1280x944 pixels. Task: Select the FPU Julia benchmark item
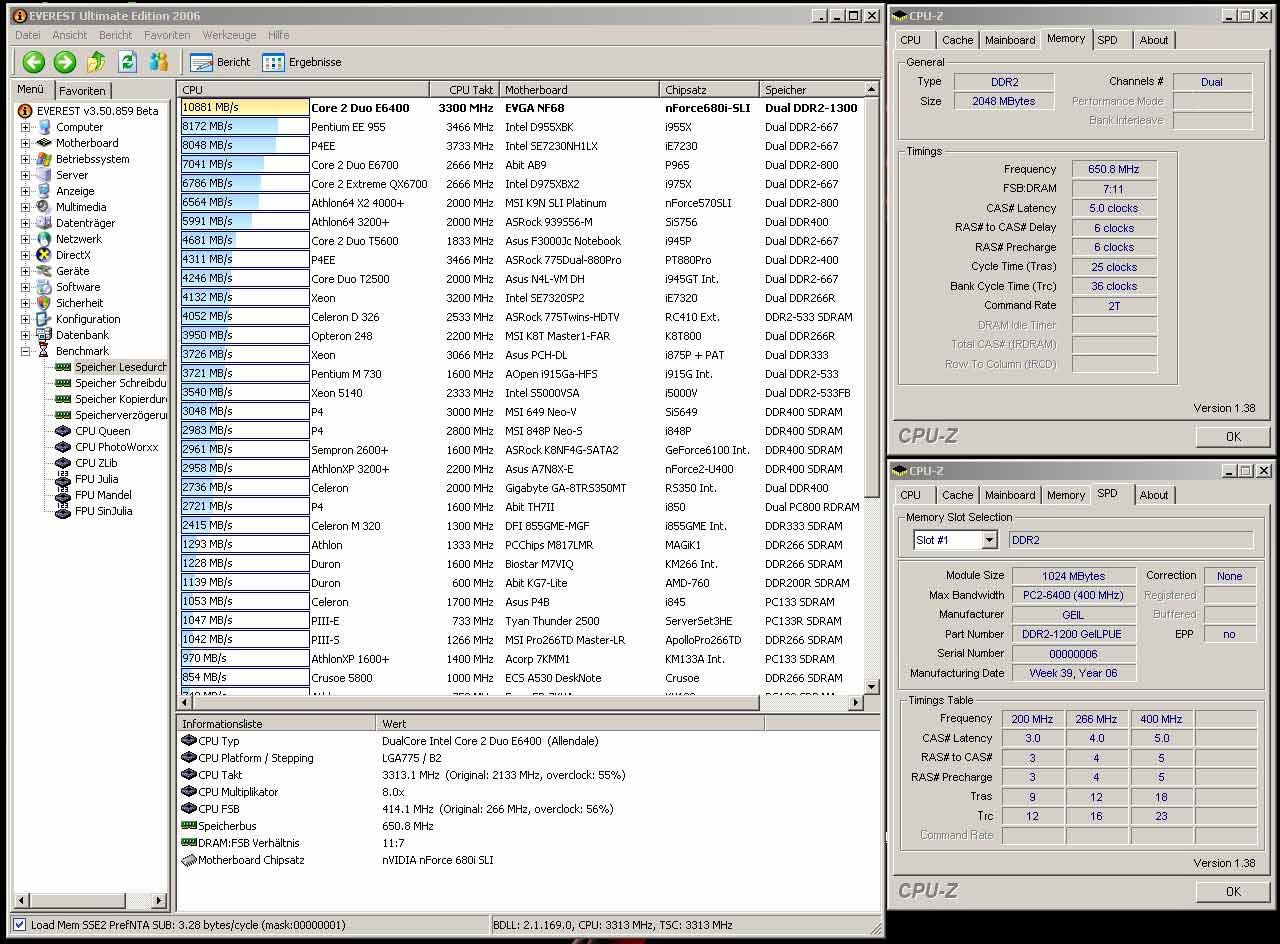(x=96, y=479)
